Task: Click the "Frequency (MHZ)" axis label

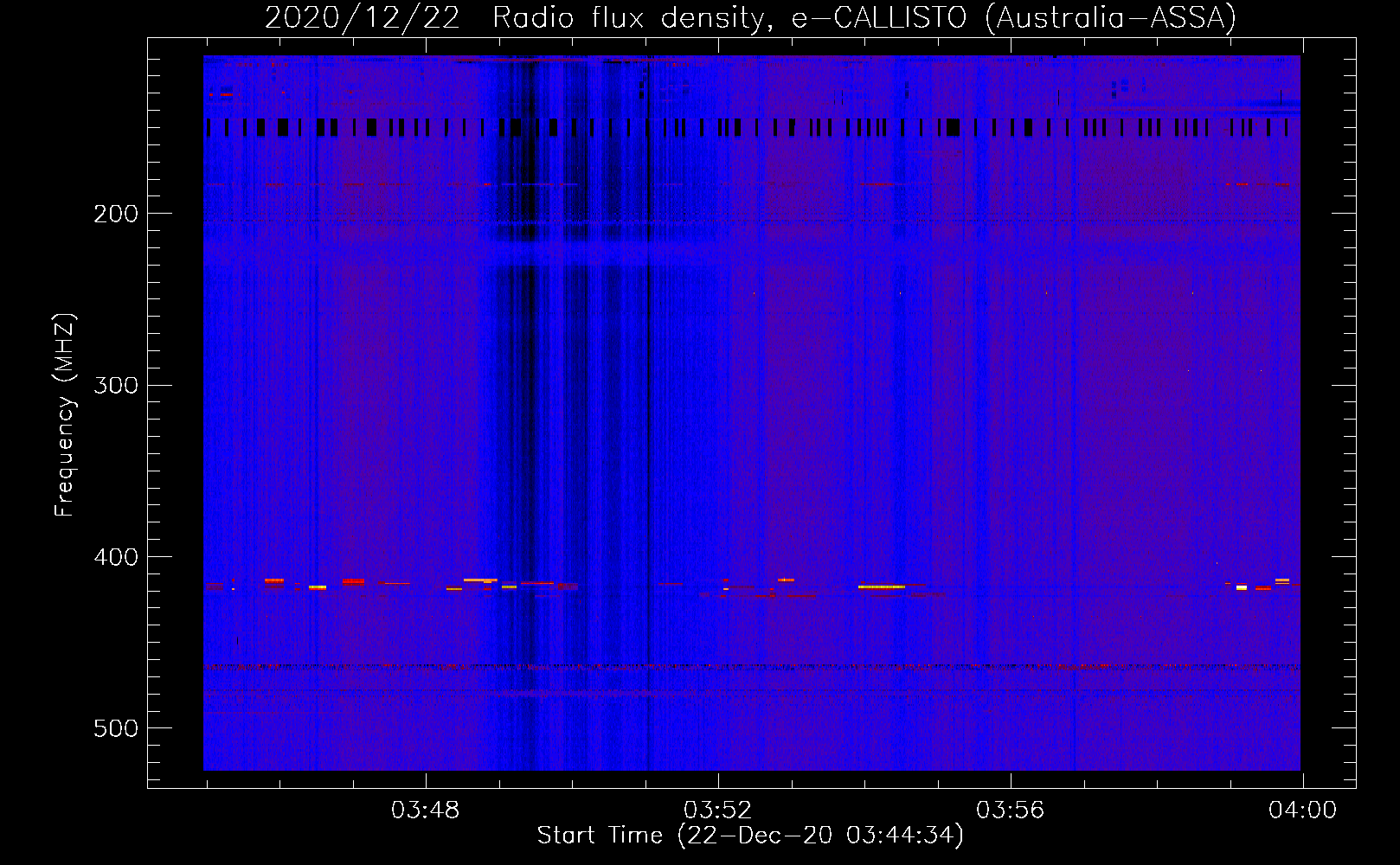Action: click(64, 415)
